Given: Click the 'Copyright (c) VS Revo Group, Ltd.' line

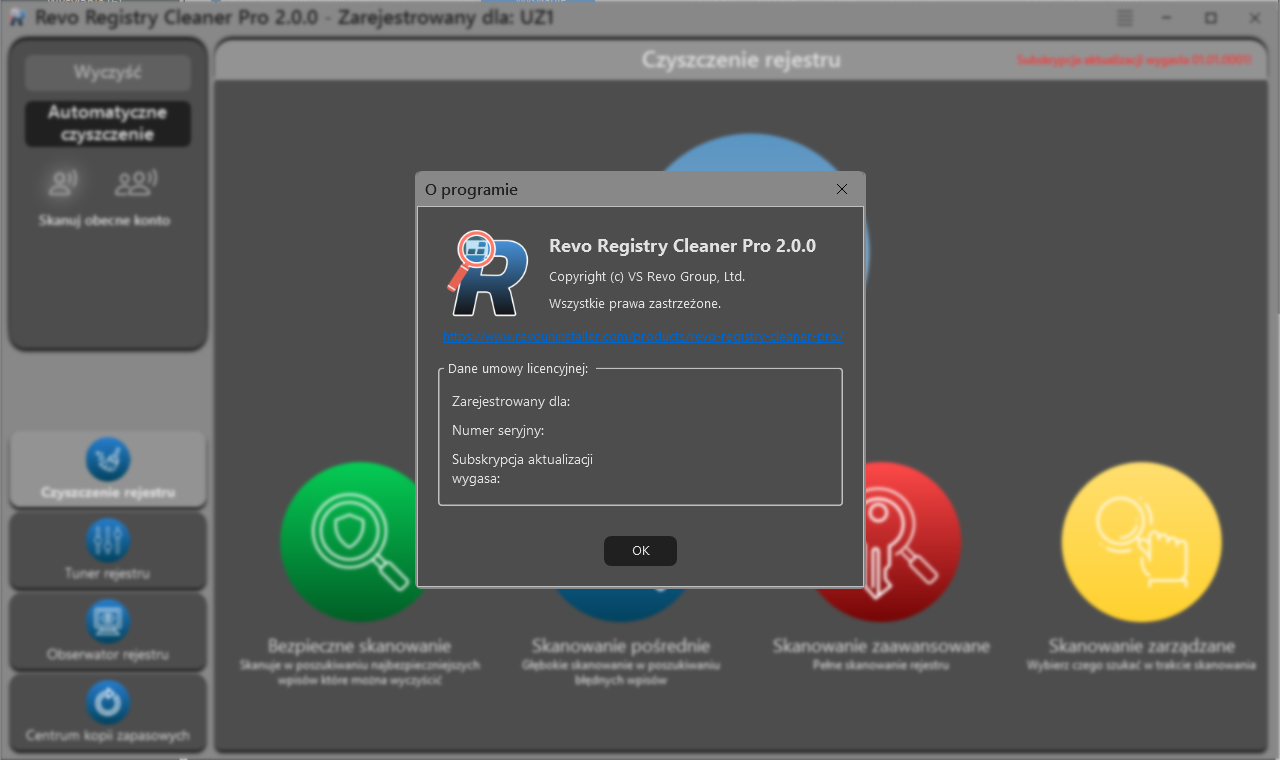Looking at the screenshot, I should 647,277.
